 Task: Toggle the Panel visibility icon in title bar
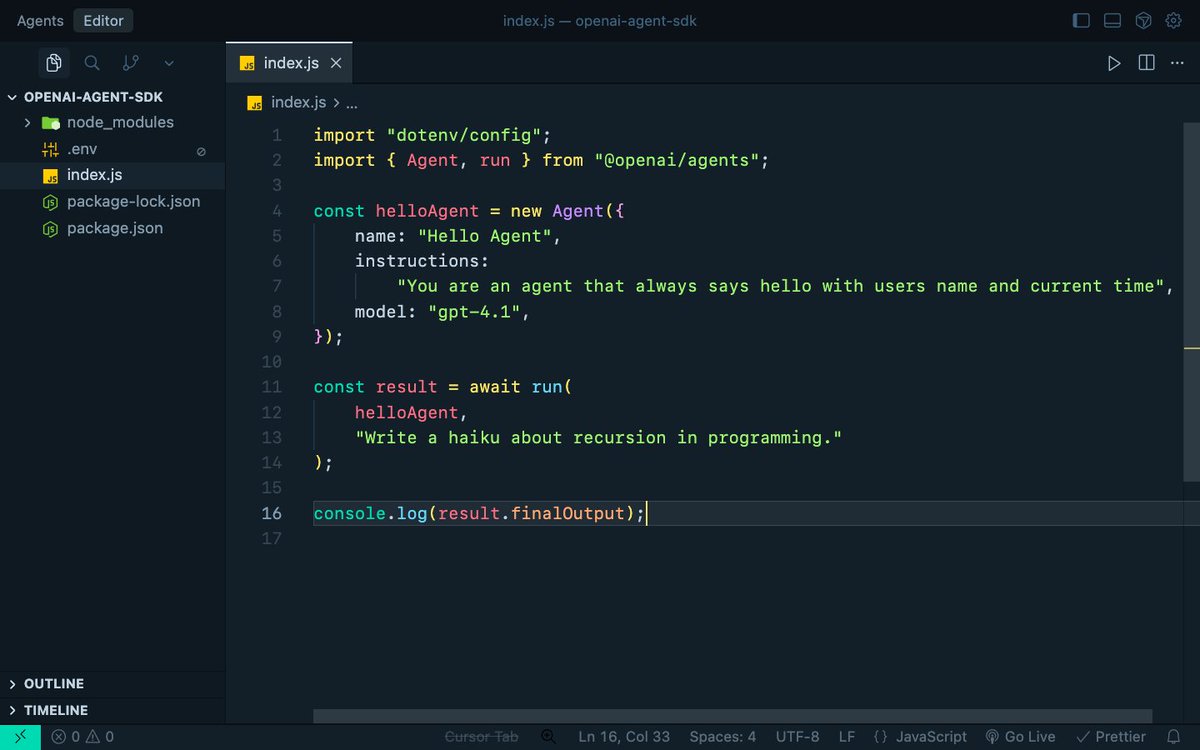click(x=1112, y=20)
